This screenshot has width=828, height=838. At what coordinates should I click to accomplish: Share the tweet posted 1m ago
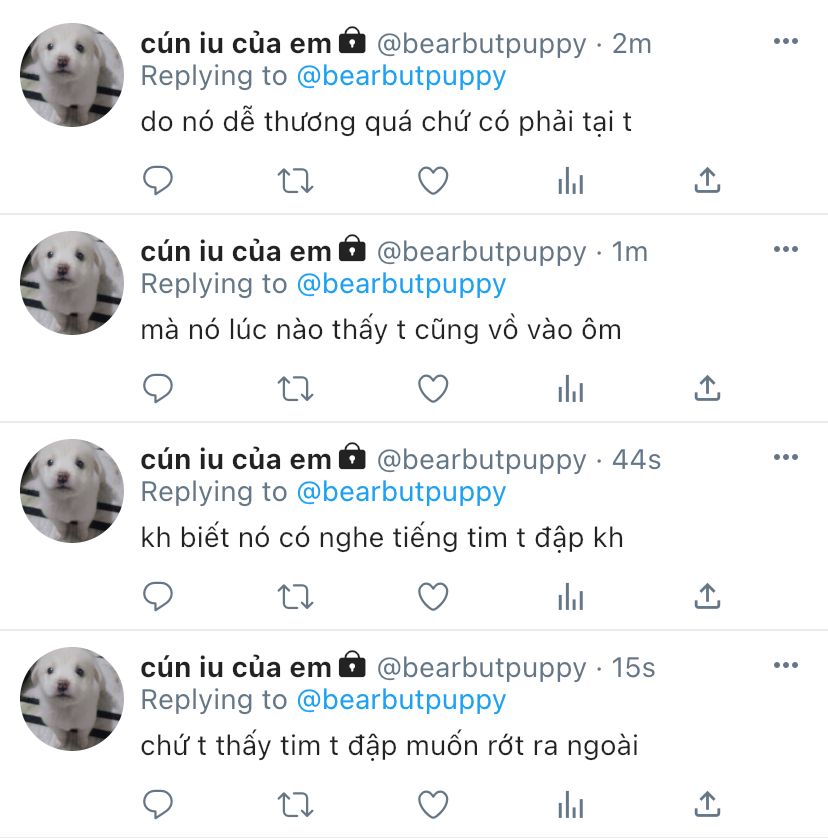tap(707, 388)
